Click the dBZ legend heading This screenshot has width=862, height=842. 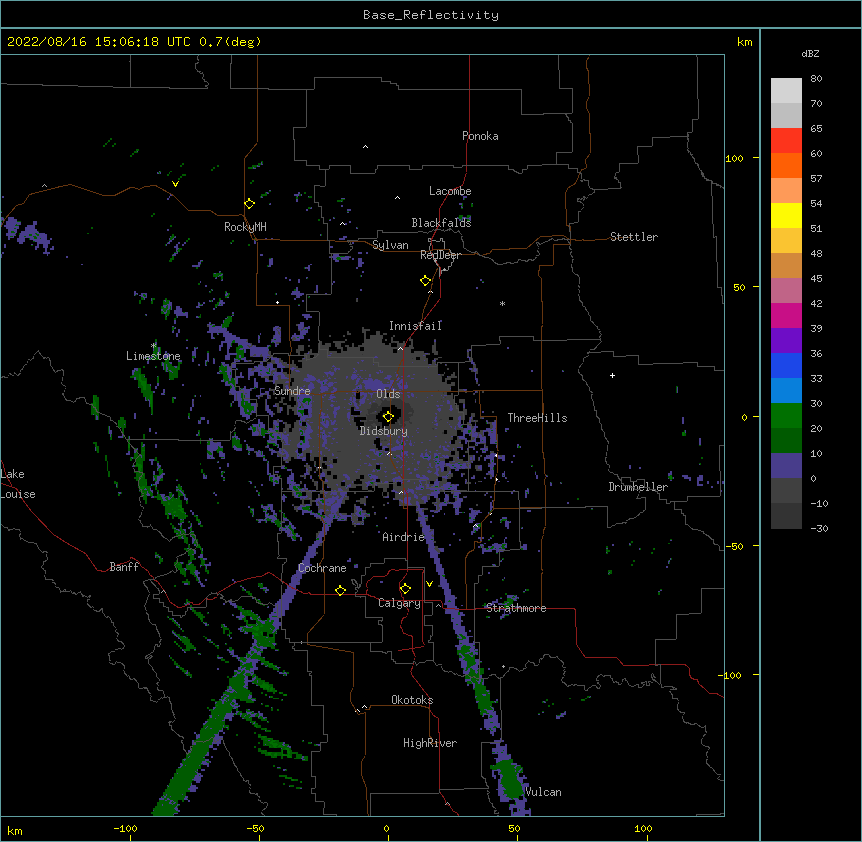810,54
